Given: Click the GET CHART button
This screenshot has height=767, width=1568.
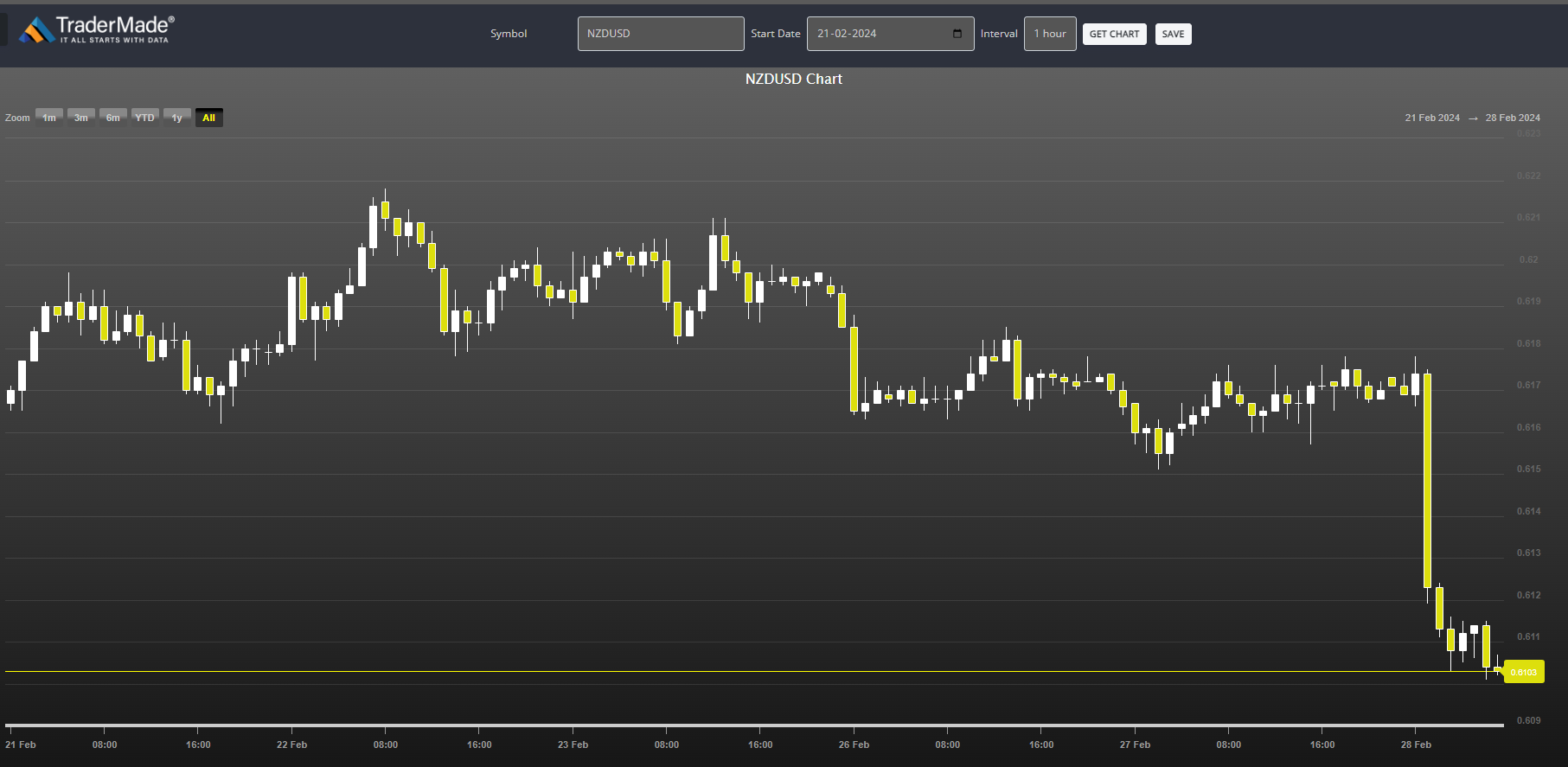Looking at the screenshot, I should coord(1114,34).
